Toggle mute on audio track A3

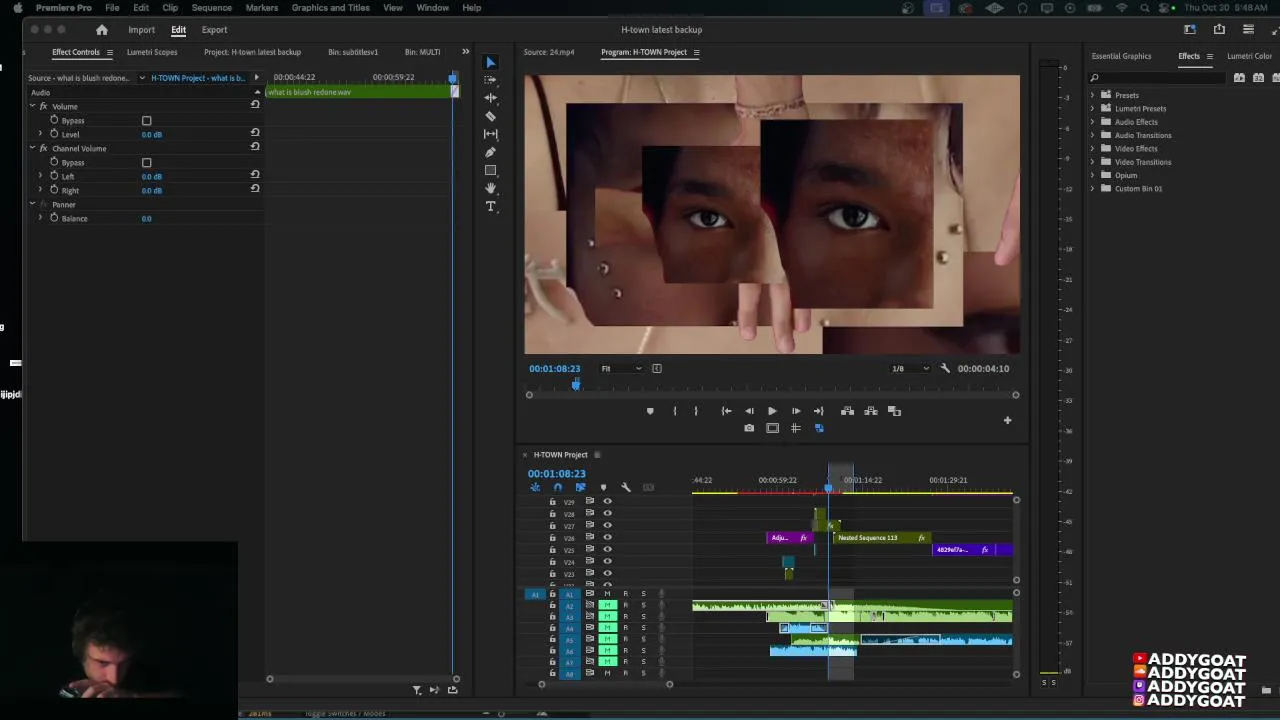[x=607, y=617]
